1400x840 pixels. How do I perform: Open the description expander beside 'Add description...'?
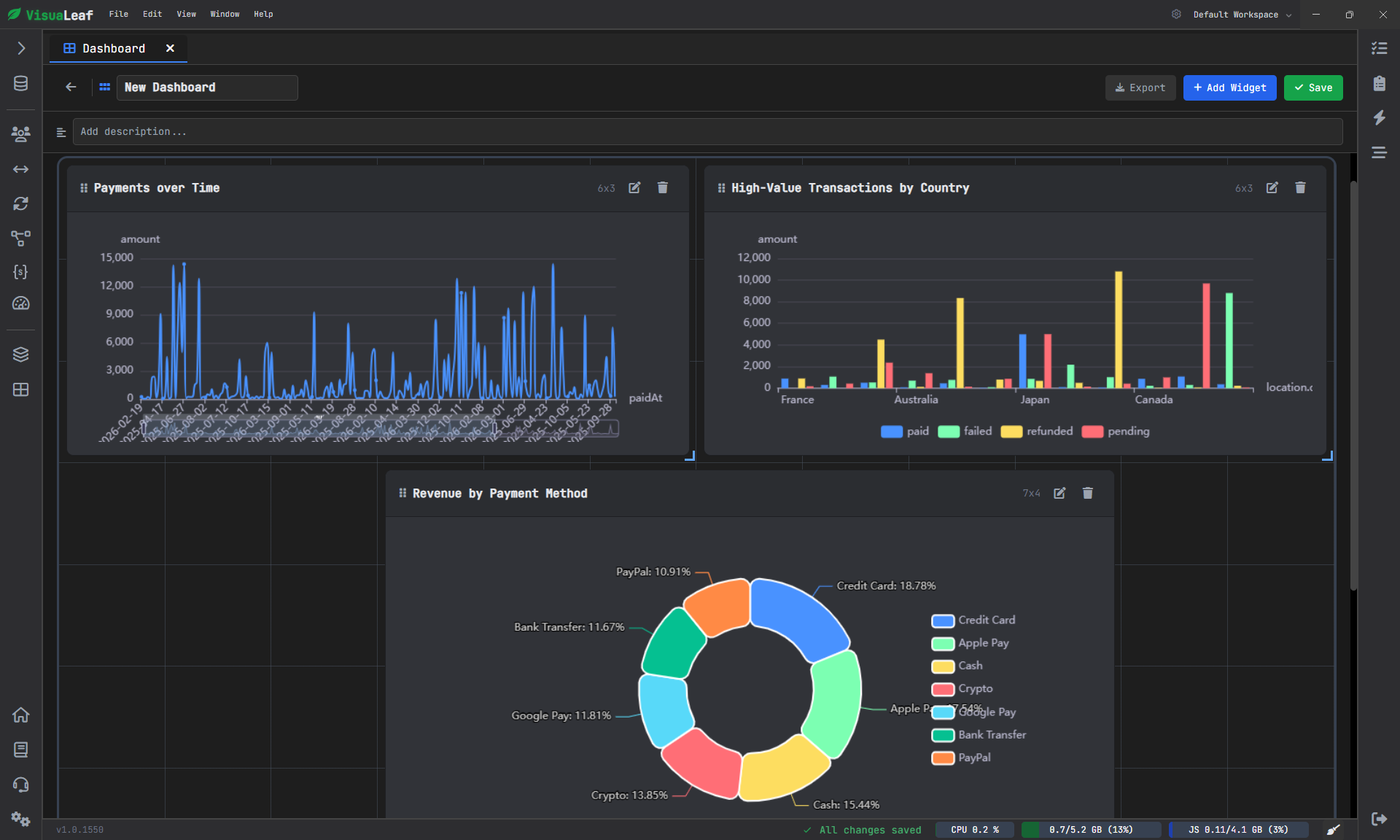click(61, 132)
